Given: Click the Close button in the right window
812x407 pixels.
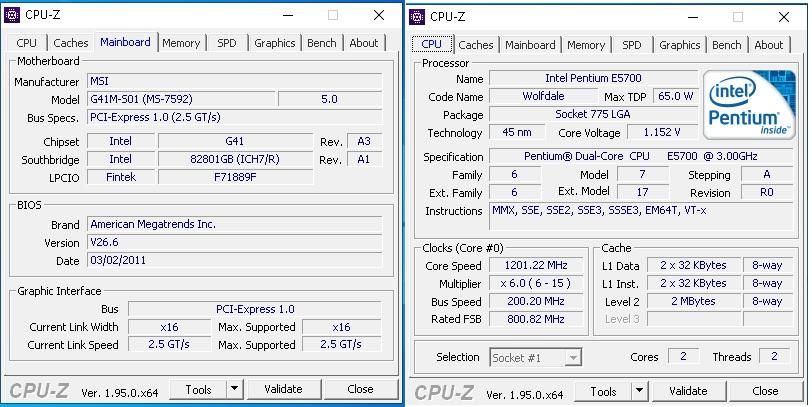Looking at the screenshot, I should 765,392.
